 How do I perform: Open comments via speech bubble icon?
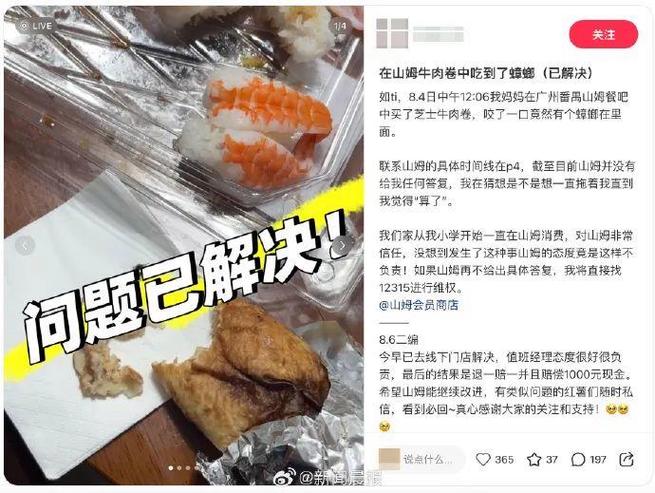(x=578, y=460)
